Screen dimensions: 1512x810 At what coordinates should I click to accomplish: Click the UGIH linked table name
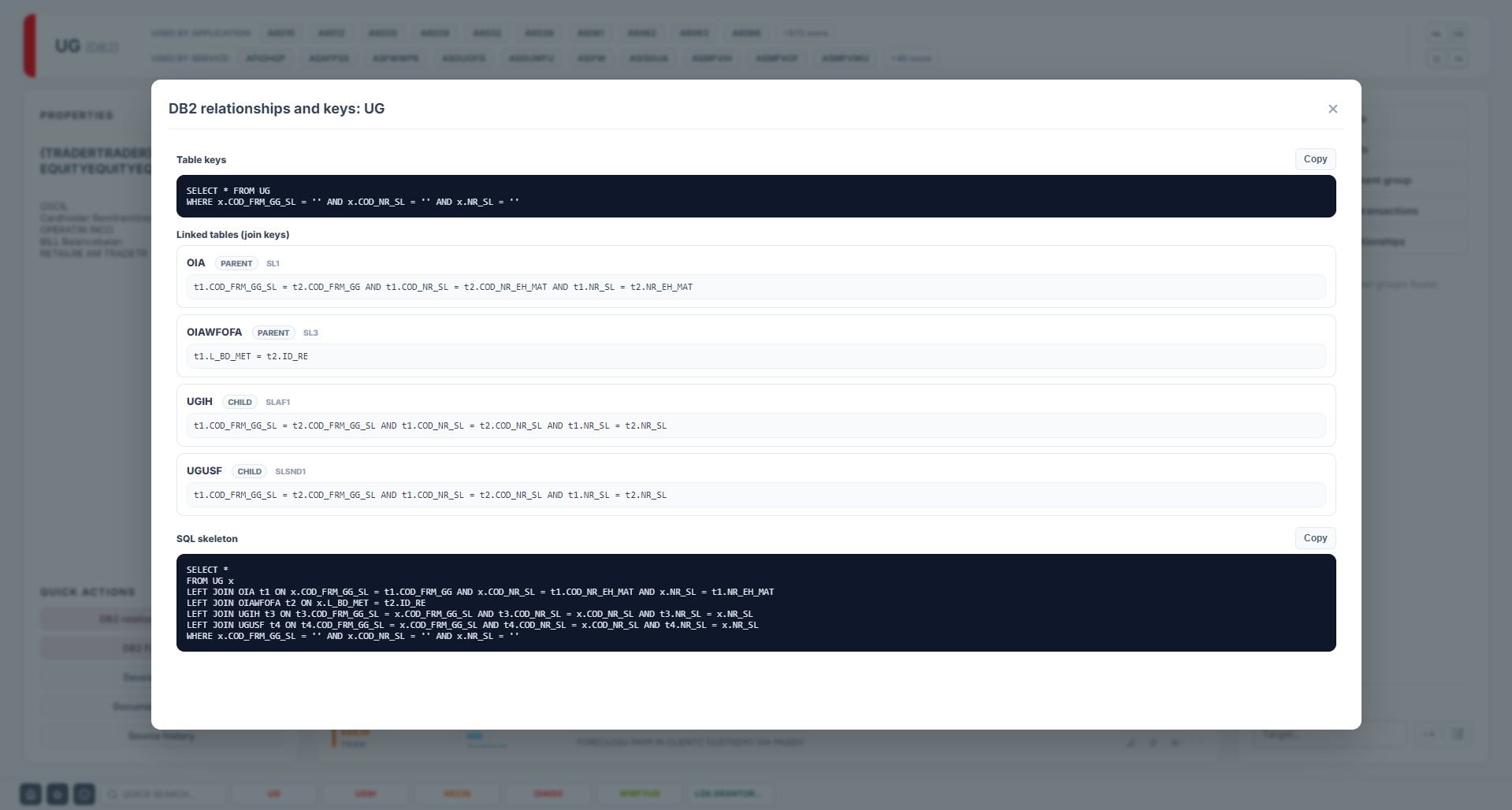(199, 402)
